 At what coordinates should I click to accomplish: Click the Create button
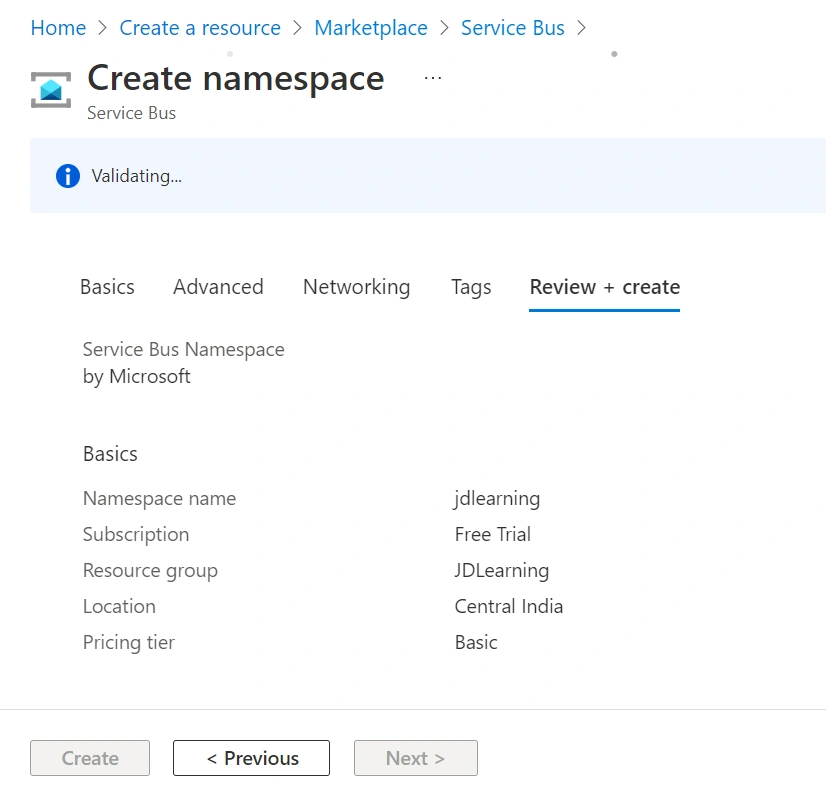coord(90,758)
